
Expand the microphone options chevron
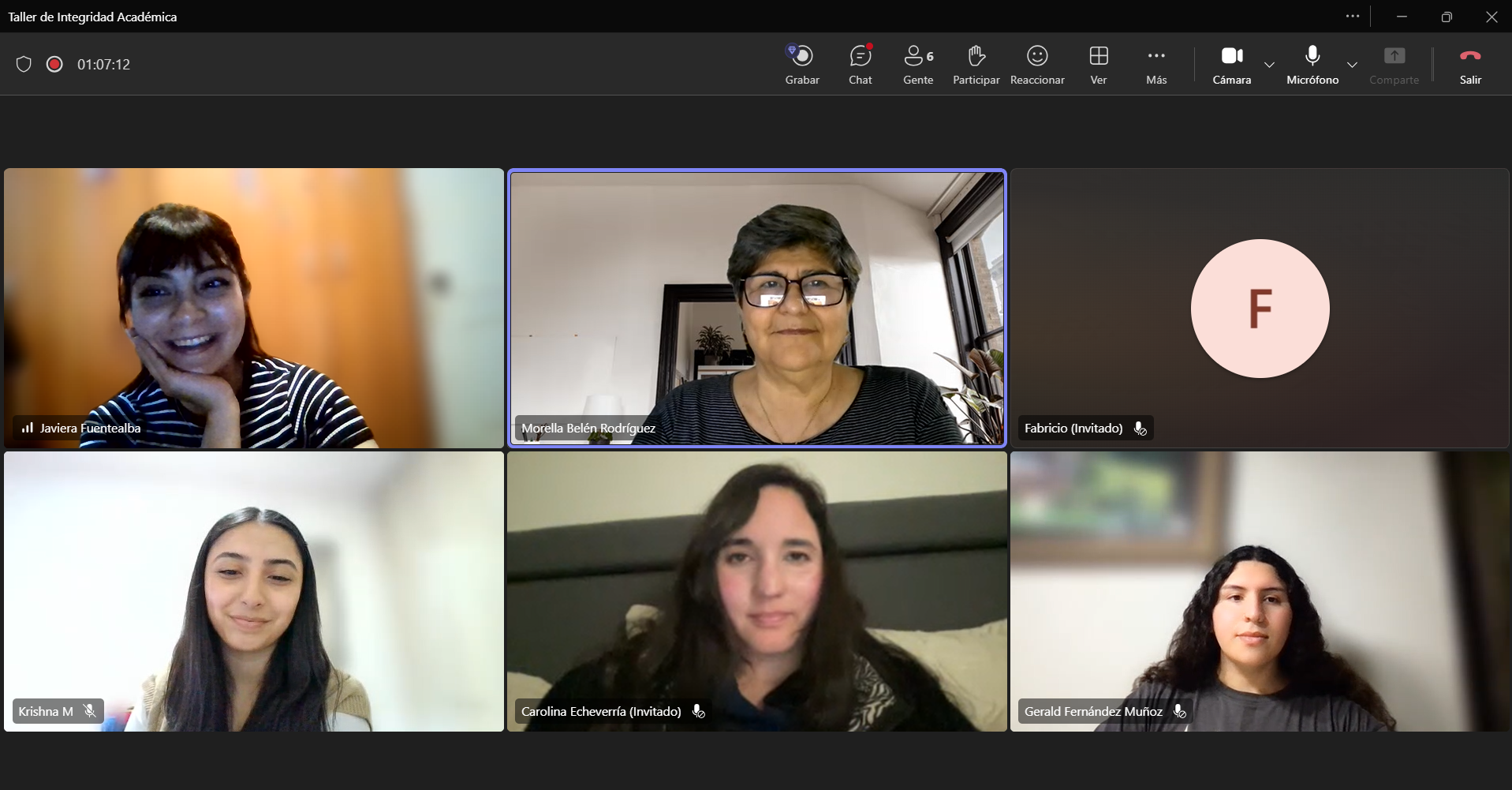click(1352, 65)
